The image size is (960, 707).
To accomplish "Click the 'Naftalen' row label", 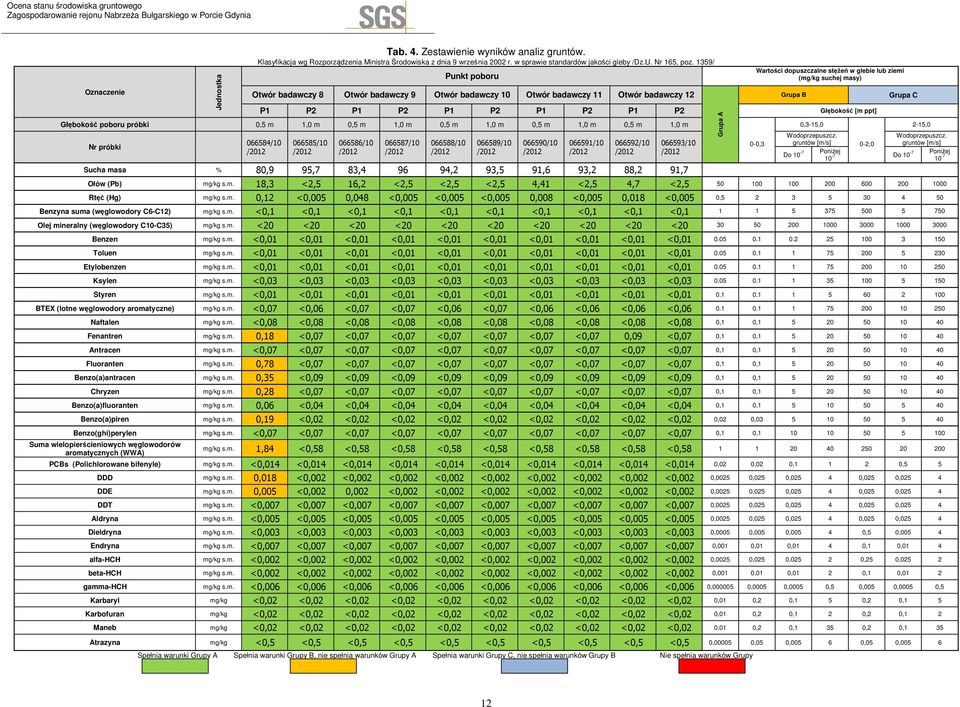I will pos(105,322).
